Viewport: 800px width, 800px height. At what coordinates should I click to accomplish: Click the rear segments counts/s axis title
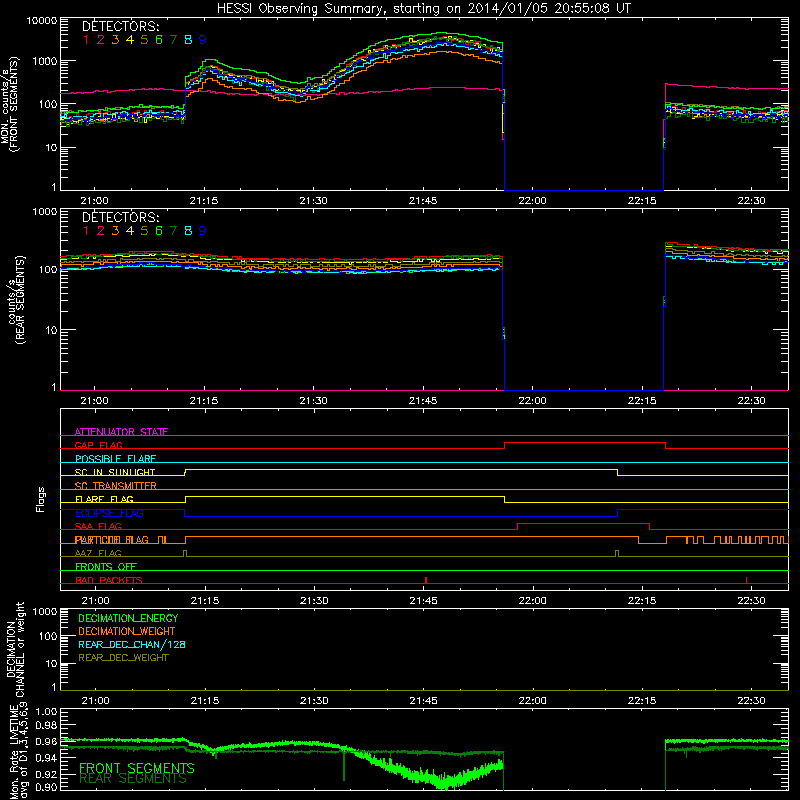coord(16,300)
